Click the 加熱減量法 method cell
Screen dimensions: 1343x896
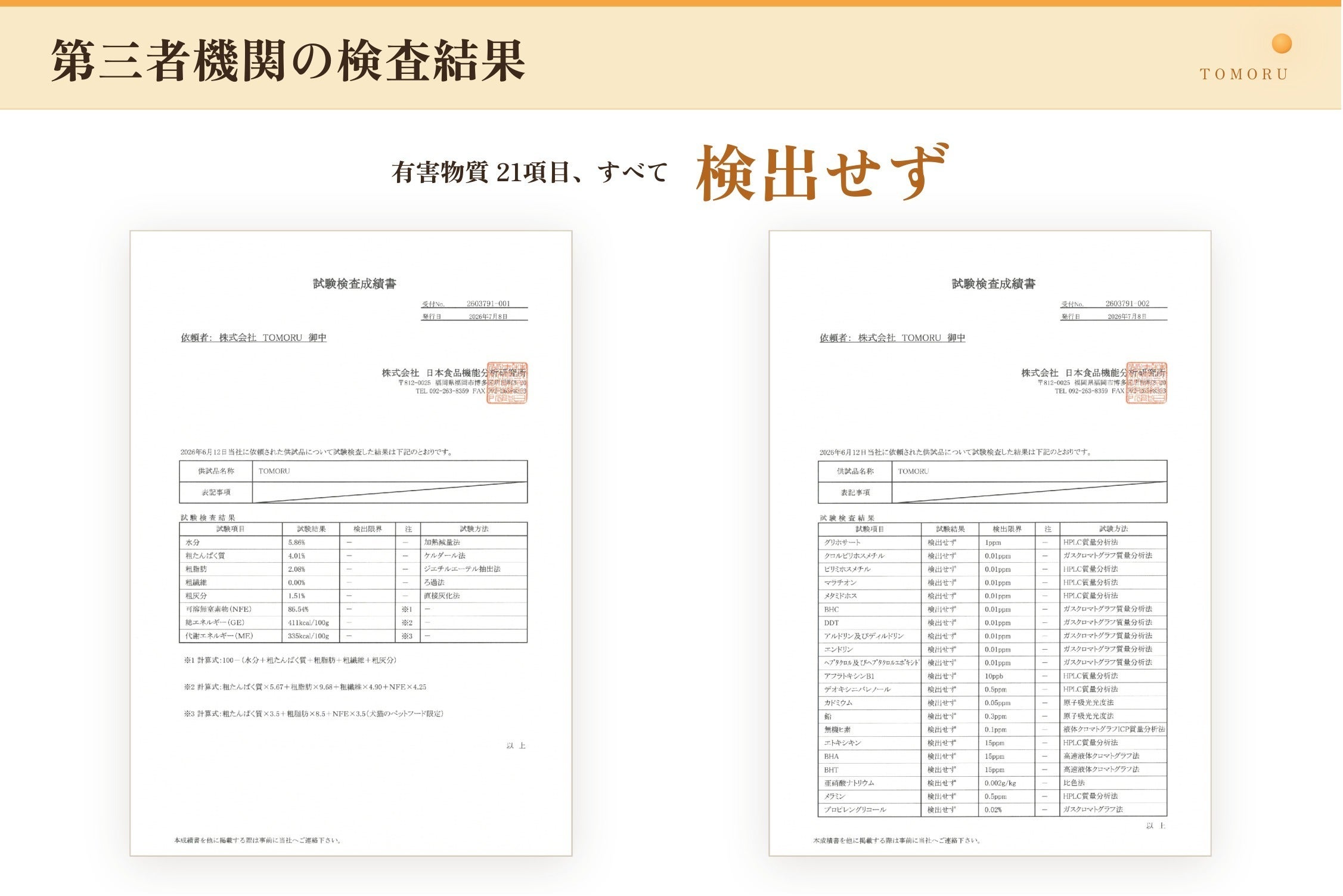pyautogui.click(x=442, y=542)
